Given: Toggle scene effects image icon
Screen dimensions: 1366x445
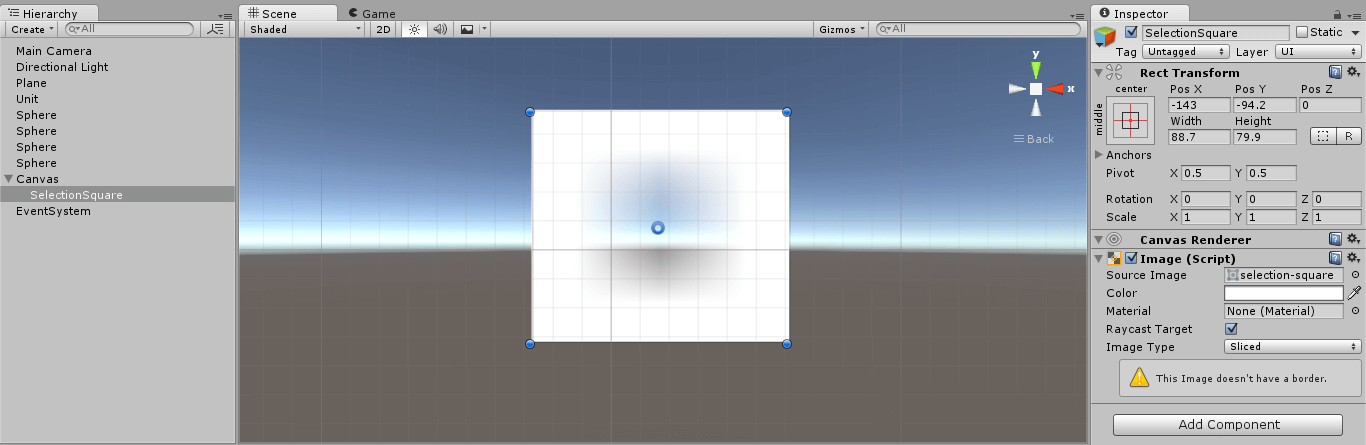Looking at the screenshot, I should 466,29.
